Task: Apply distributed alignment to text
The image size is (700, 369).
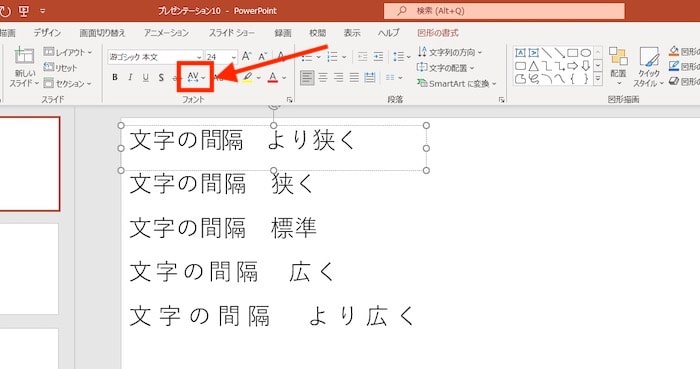Action: click(x=370, y=78)
